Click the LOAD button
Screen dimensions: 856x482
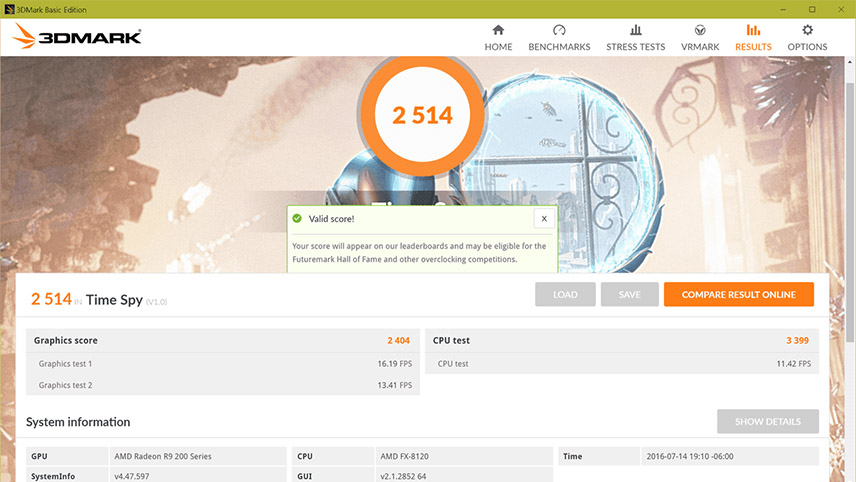tap(565, 294)
